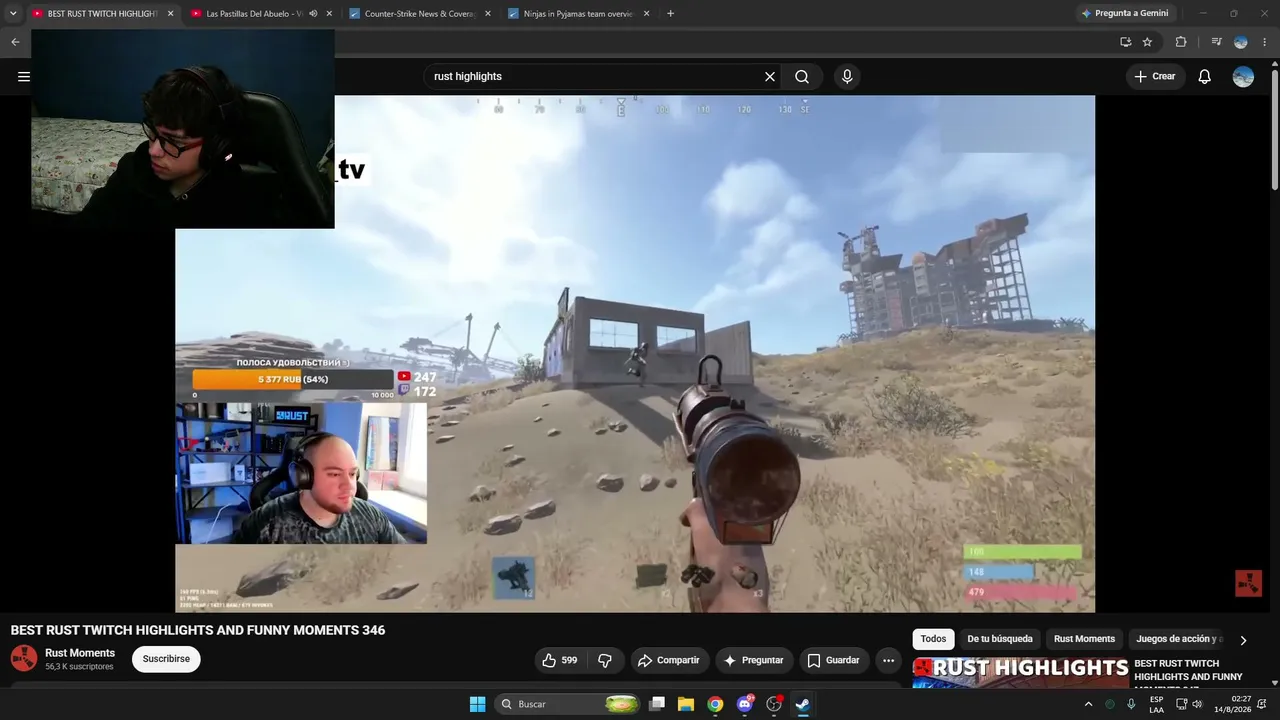Open YouTube notifications bell

(1205, 77)
